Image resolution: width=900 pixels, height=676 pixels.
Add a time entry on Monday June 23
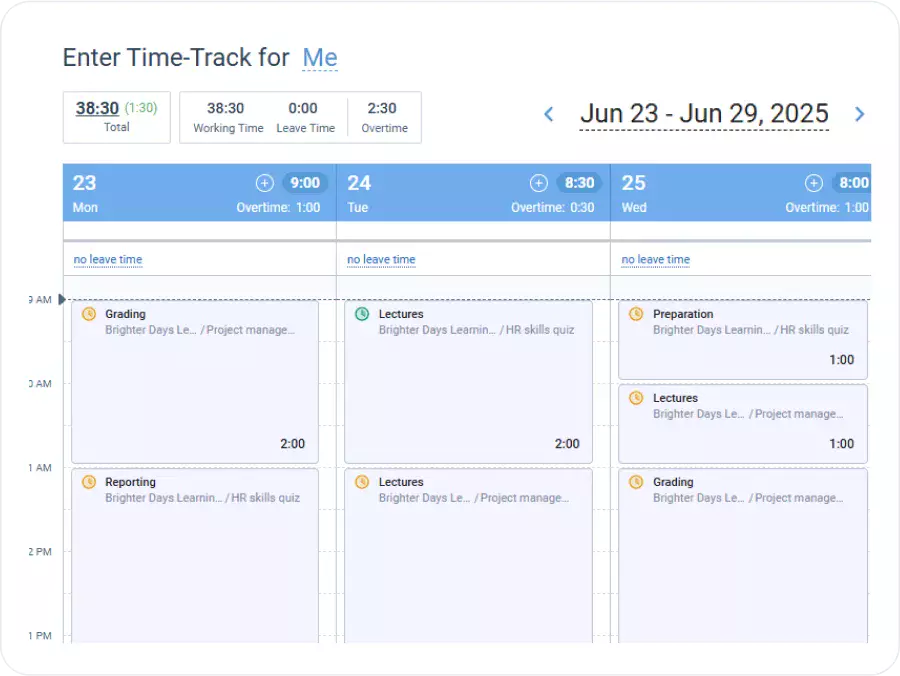pyautogui.click(x=264, y=183)
